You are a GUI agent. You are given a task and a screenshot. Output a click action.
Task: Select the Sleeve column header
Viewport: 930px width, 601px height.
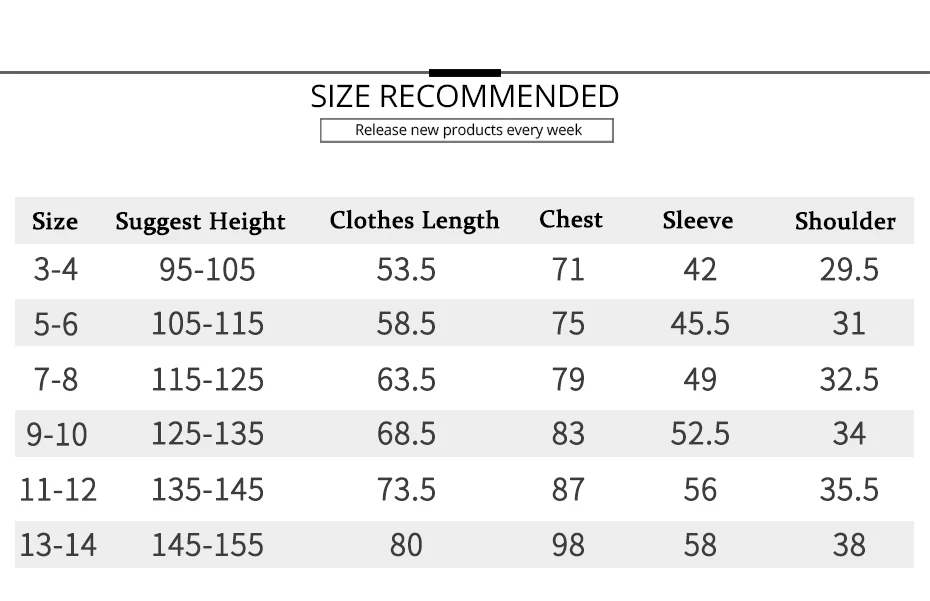pyautogui.click(x=698, y=221)
